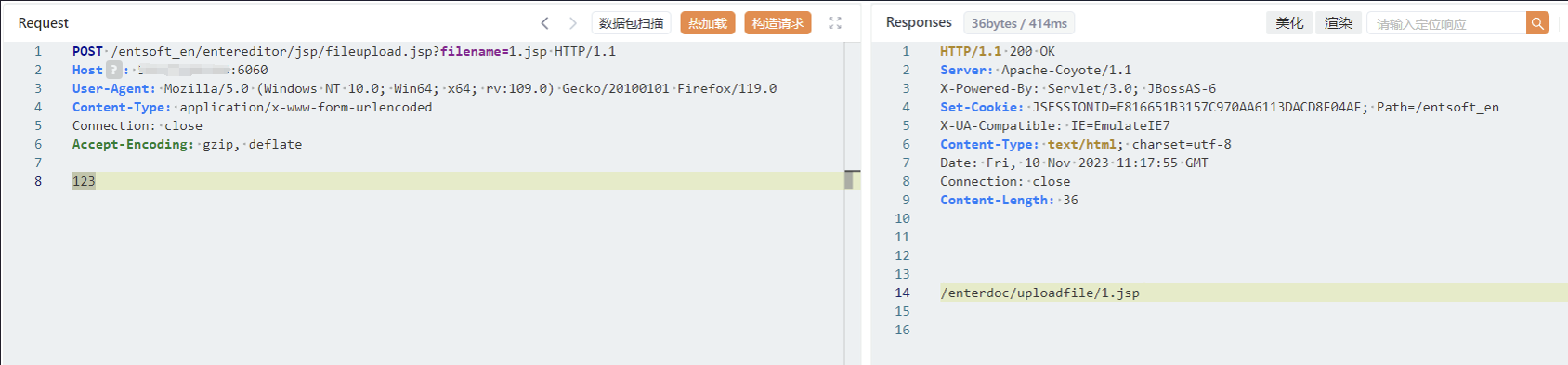
Task: Toggle 美化 beautify for the response
Action: (x=1289, y=23)
